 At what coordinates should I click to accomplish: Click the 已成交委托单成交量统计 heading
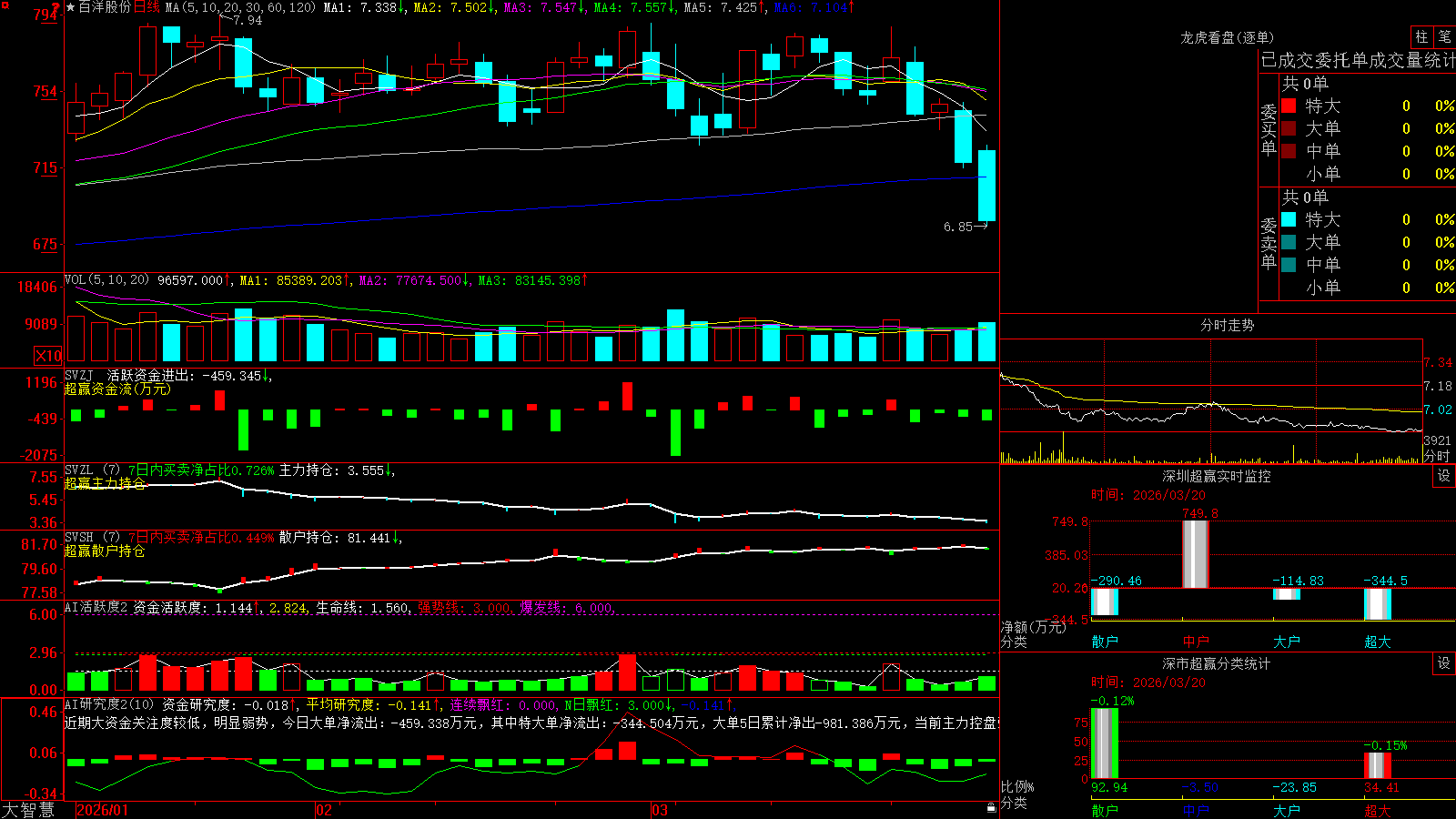(x=1359, y=60)
